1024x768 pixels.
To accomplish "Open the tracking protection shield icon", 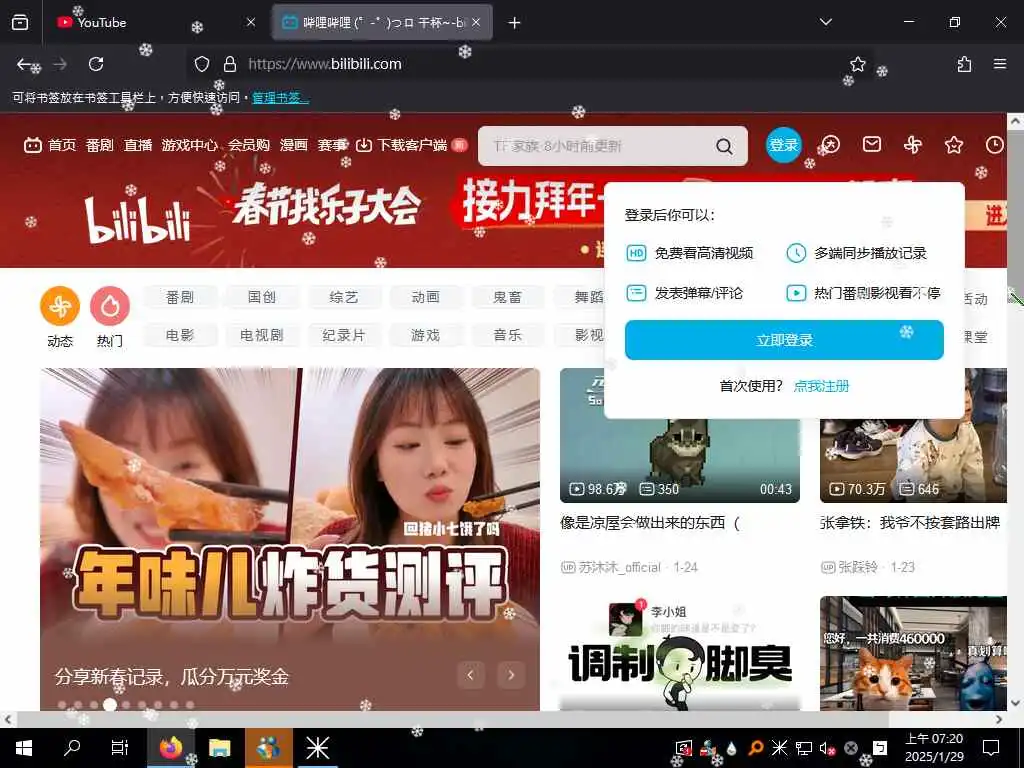I will pos(202,64).
